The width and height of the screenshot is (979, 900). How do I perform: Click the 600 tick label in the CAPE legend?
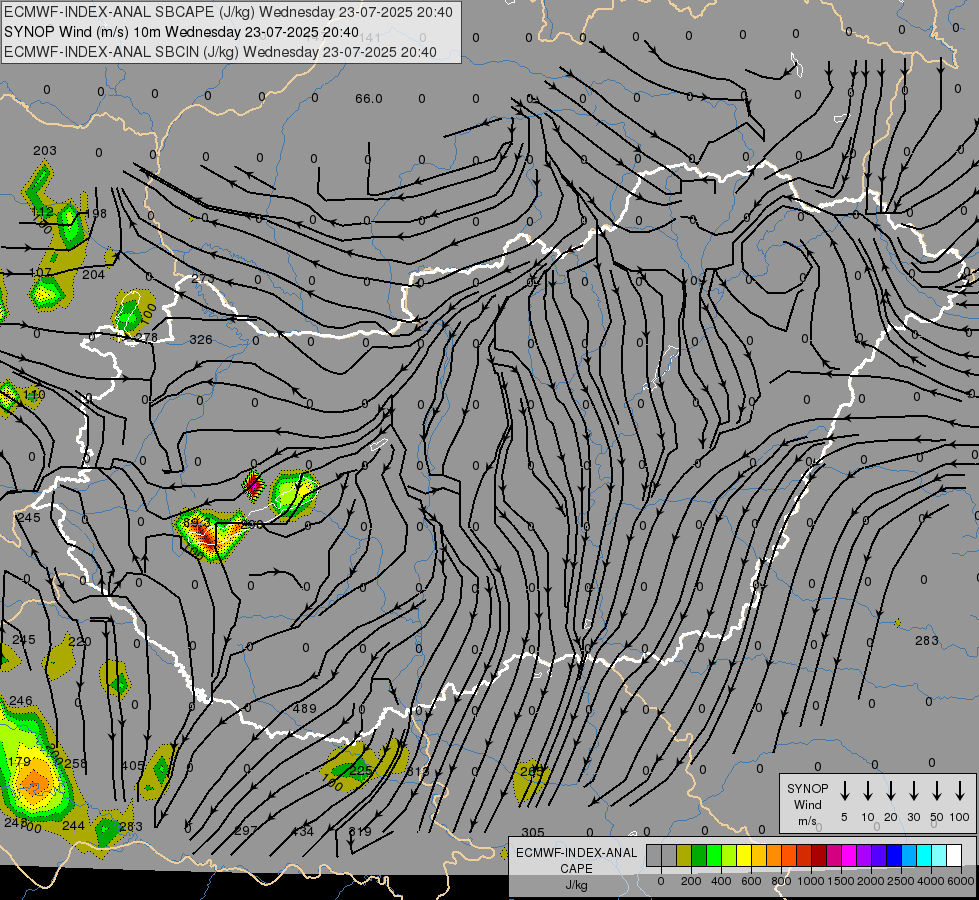pos(751,881)
